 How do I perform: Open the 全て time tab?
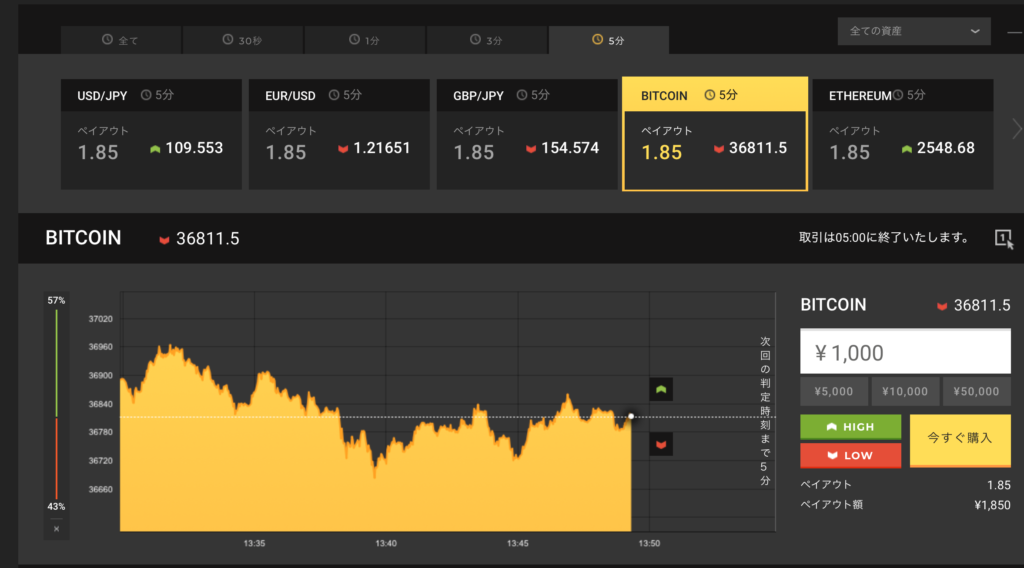120,40
